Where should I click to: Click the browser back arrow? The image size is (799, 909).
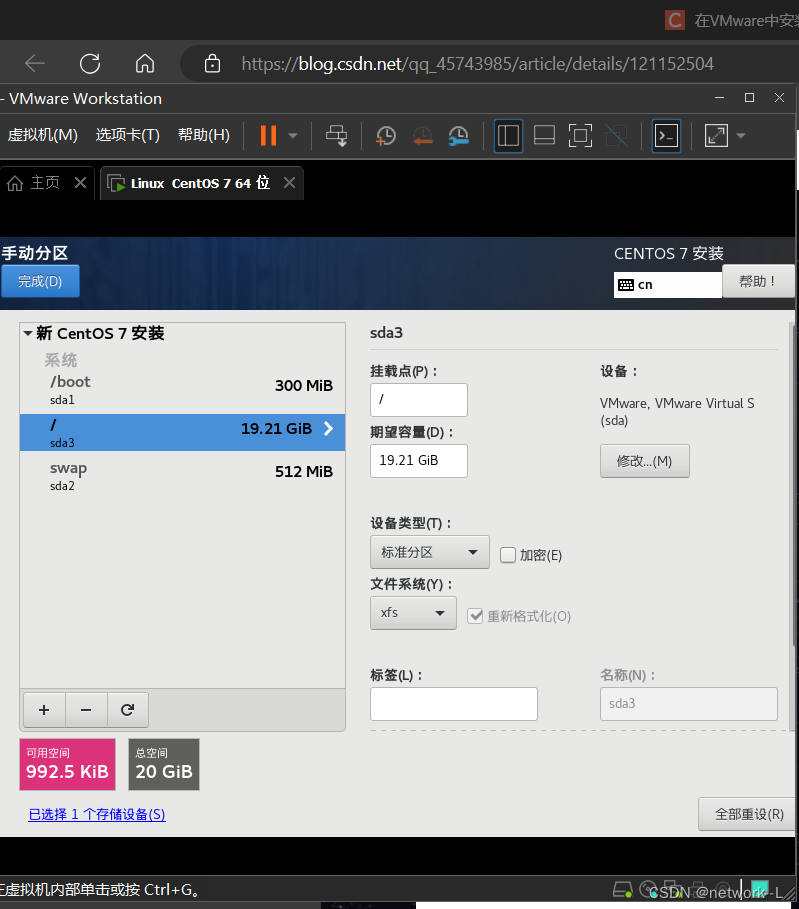(x=35, y=63)
